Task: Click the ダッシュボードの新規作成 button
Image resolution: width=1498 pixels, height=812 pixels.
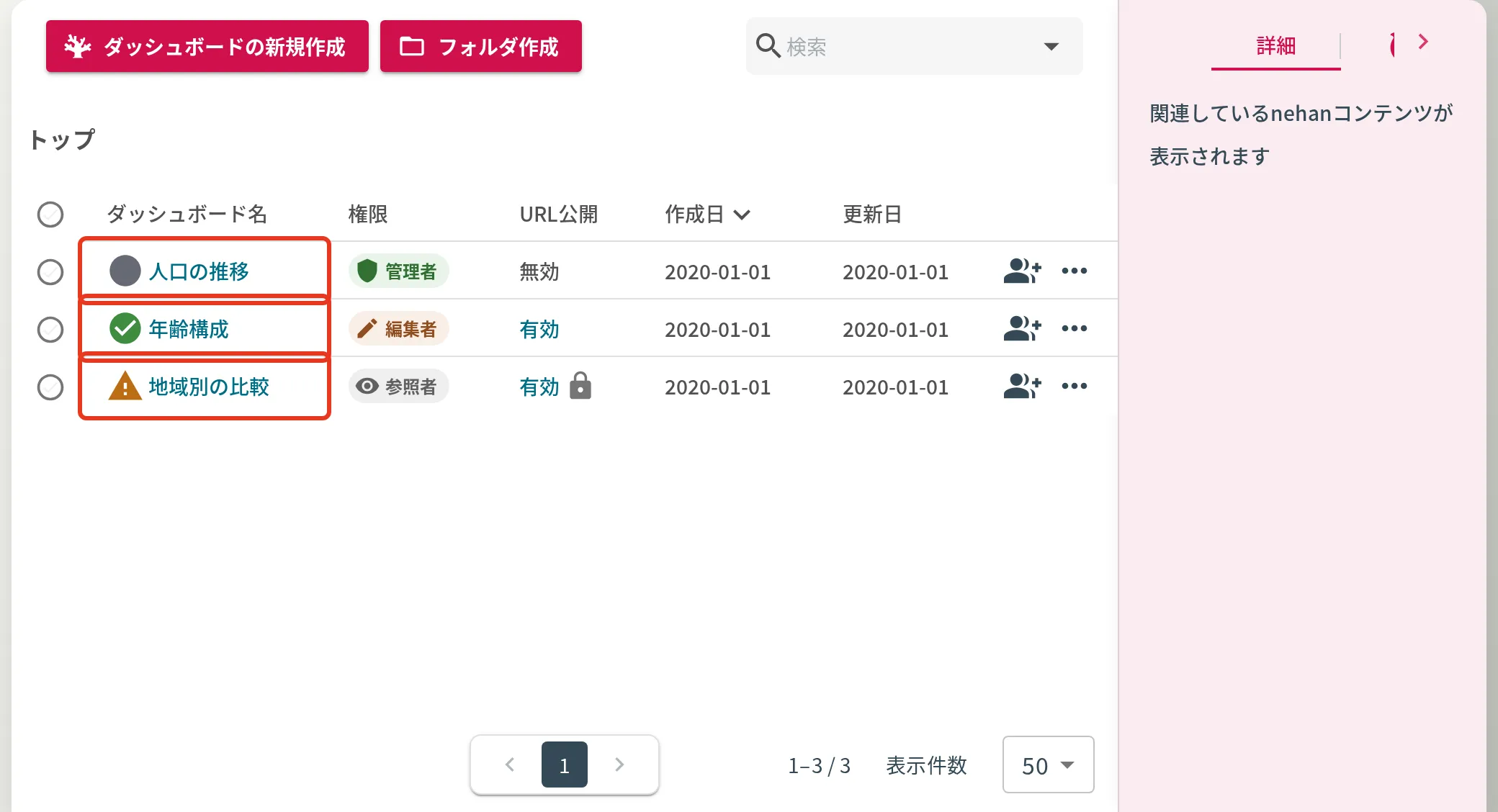Action: (207, 46)
